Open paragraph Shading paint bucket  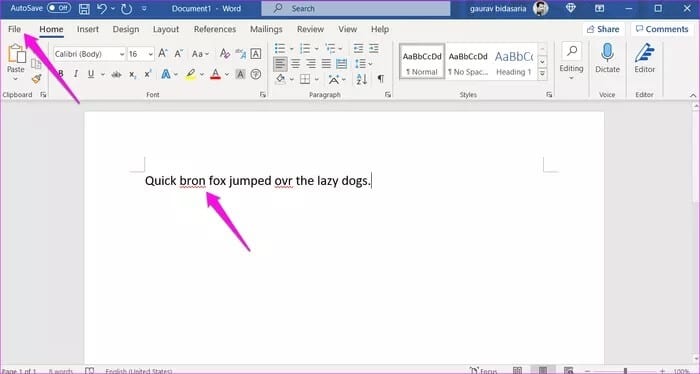(280, 79)
